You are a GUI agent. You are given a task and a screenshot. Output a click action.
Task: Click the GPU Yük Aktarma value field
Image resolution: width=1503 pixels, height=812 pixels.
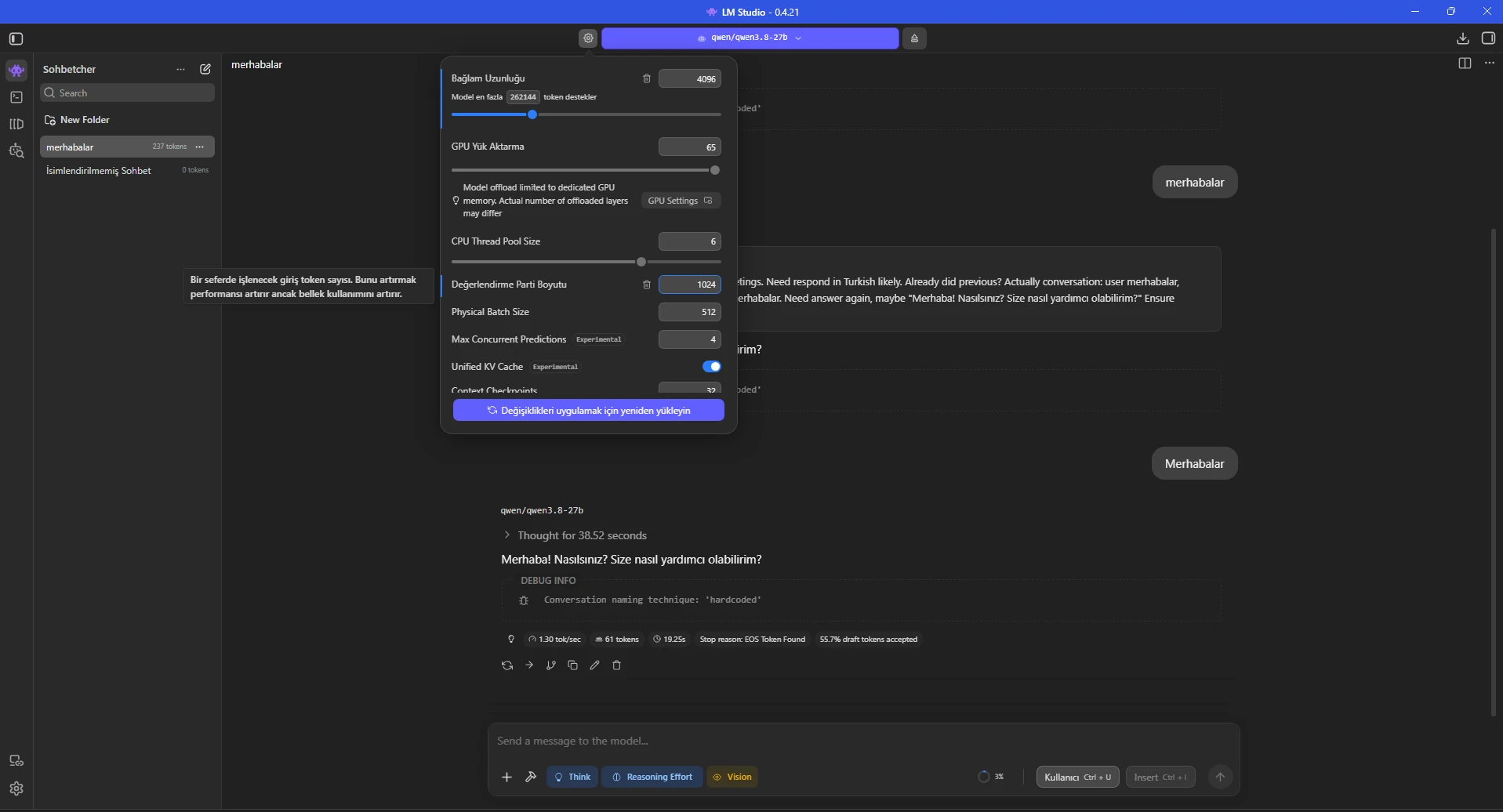[690, 147]
